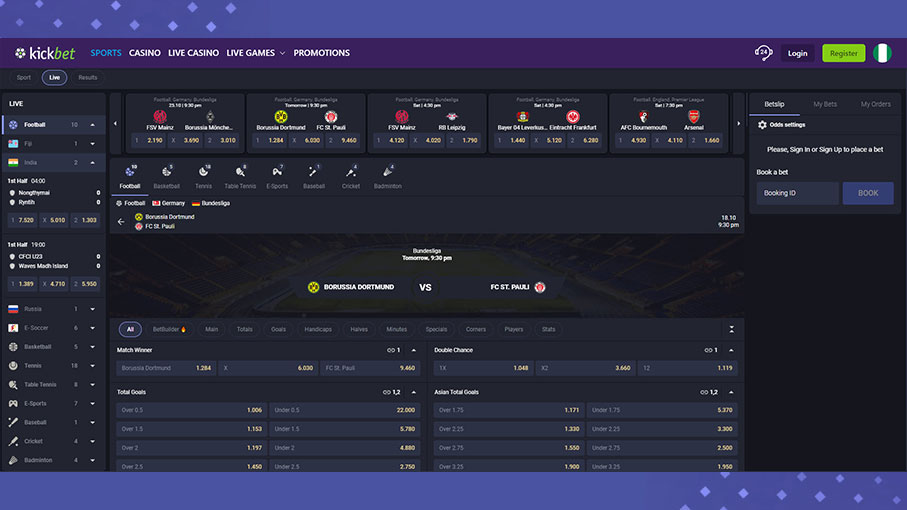Select the Results toggle pill

click(x=88, y=77)
